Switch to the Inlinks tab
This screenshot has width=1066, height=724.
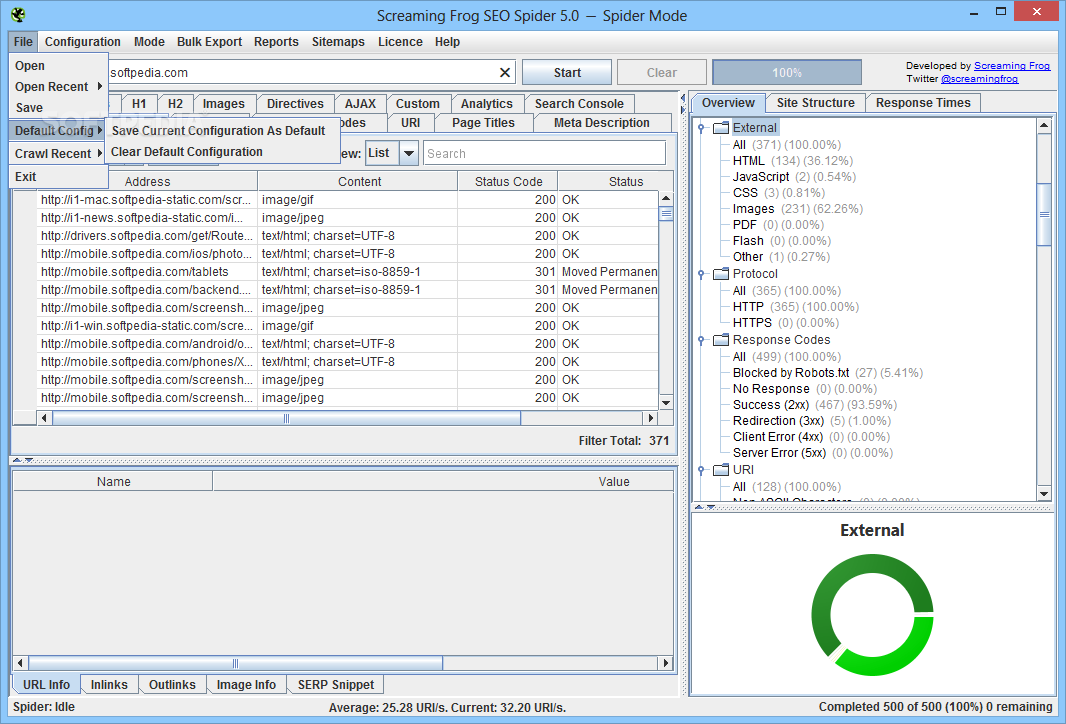click(x=109, y=685)
